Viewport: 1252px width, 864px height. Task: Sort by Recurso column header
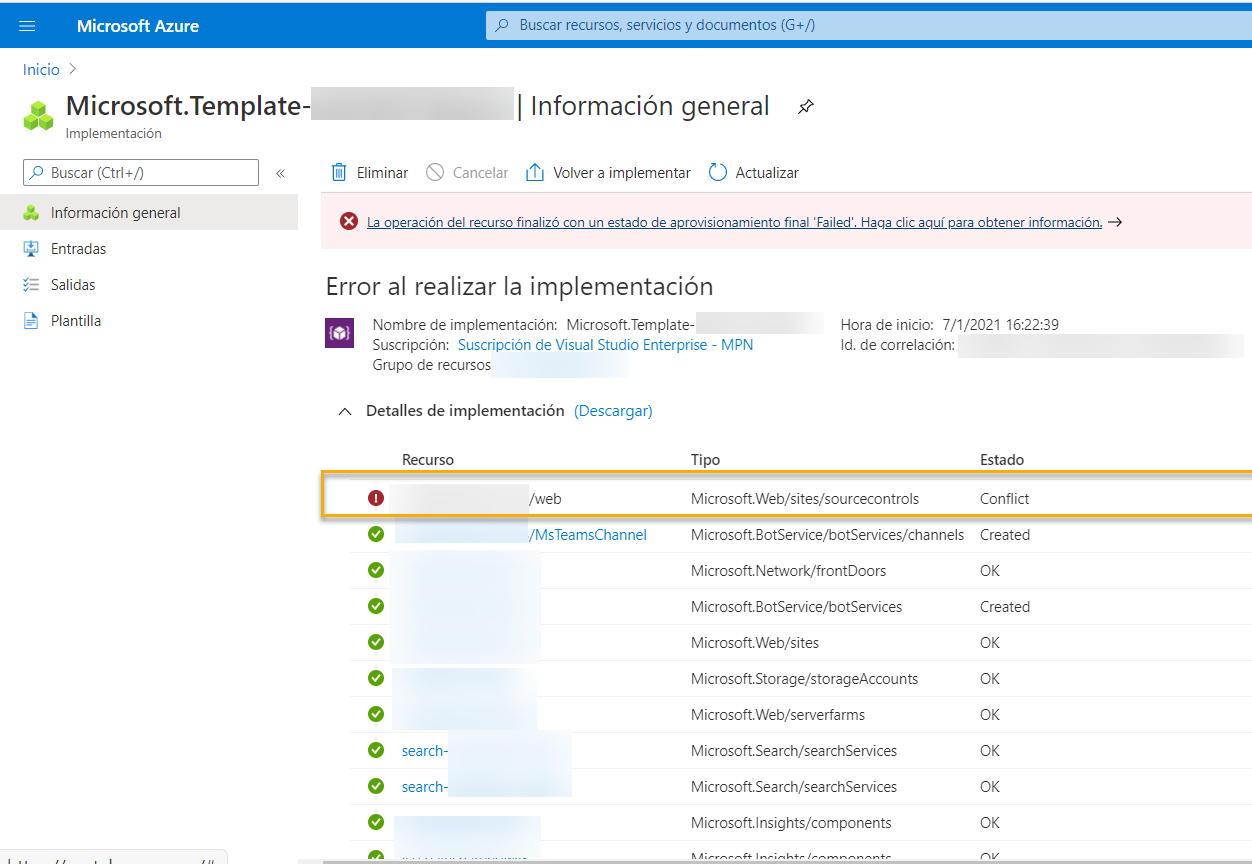428,460
